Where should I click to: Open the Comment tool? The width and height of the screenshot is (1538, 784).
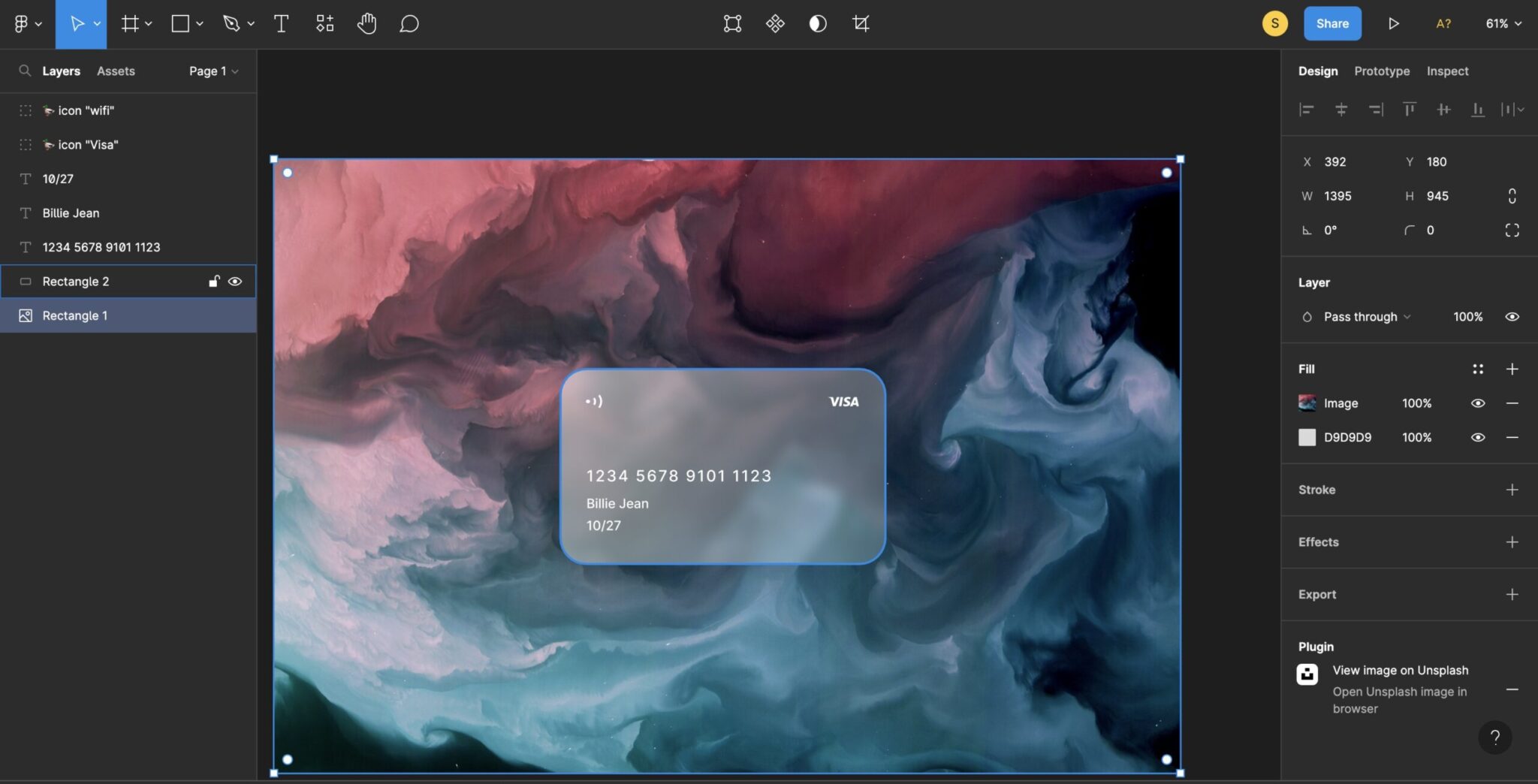(x=409, y=23)
